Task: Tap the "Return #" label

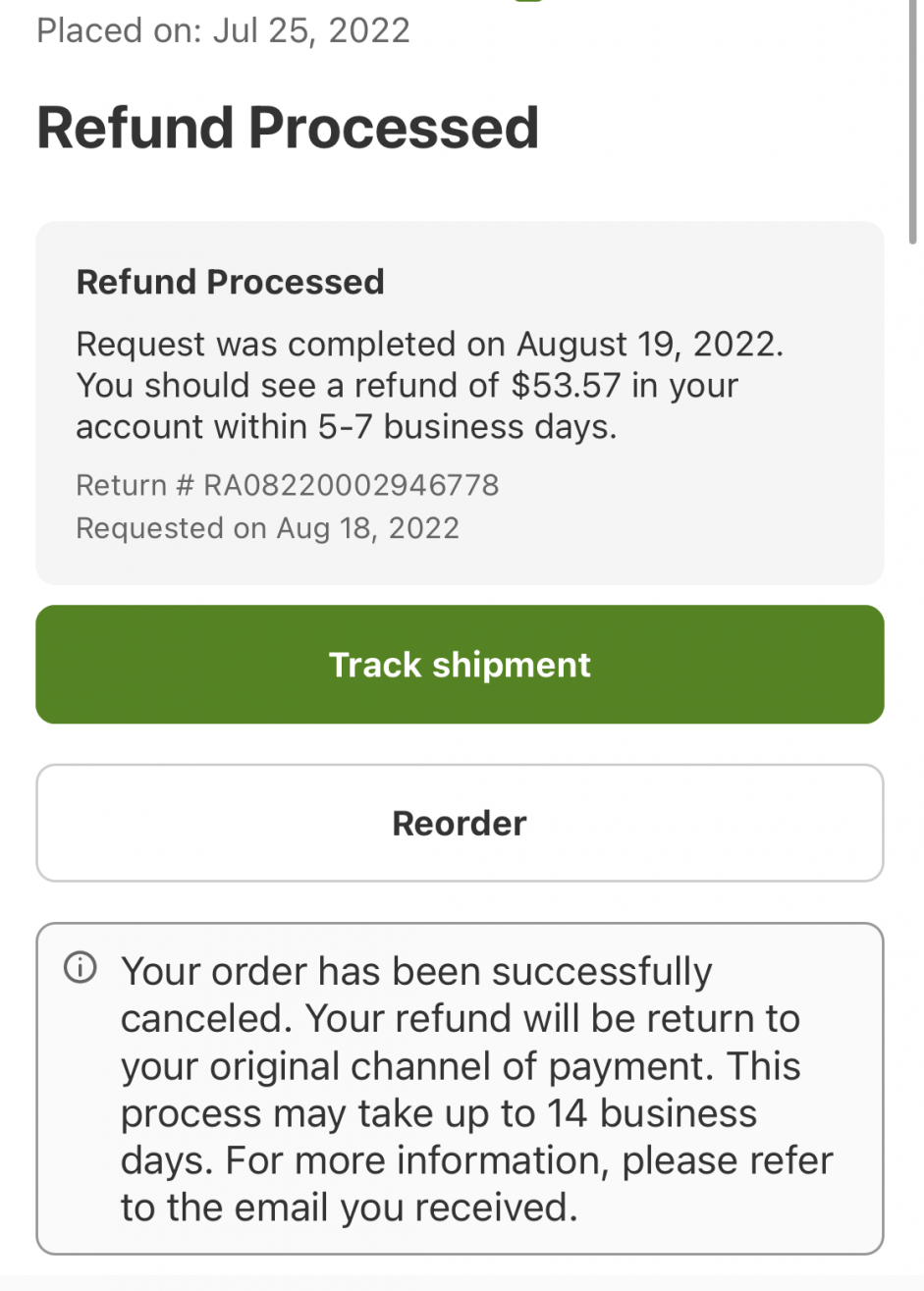Action: pyautogui.click(x=135, y=485)
